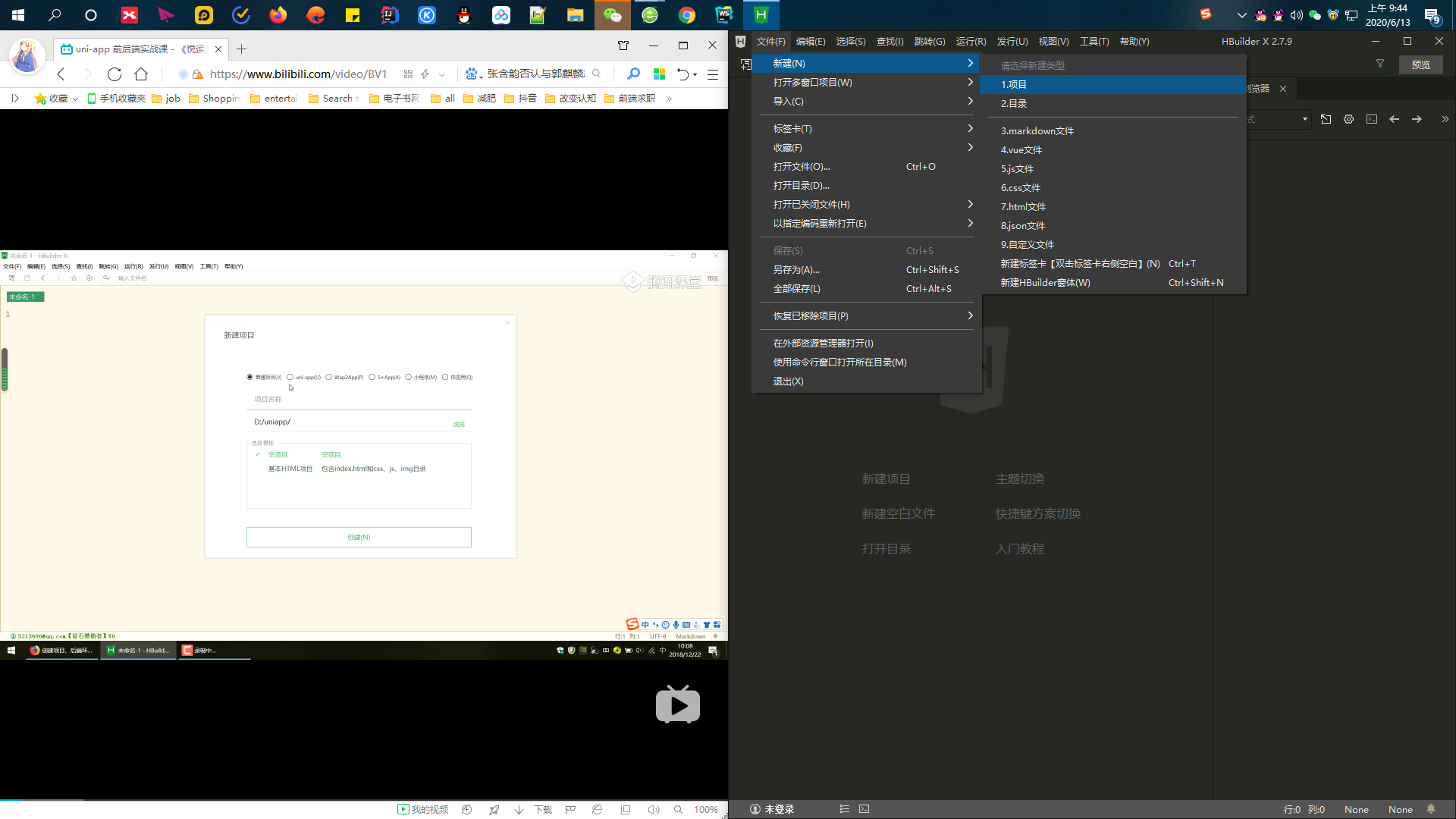
Task: Select the Wap2App(P) radio option in video
Action: 329,377
